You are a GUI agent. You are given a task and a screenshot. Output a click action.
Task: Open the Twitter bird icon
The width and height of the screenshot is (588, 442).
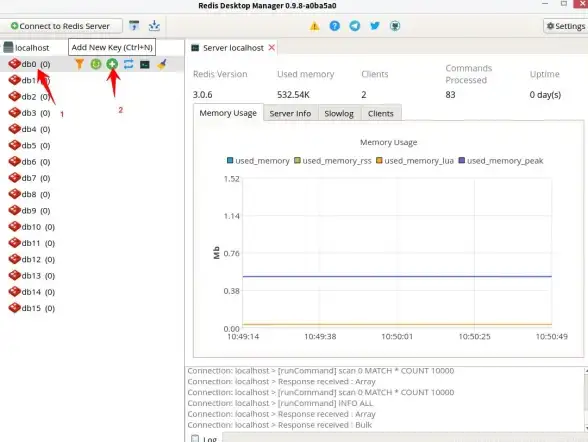[375, 26]
